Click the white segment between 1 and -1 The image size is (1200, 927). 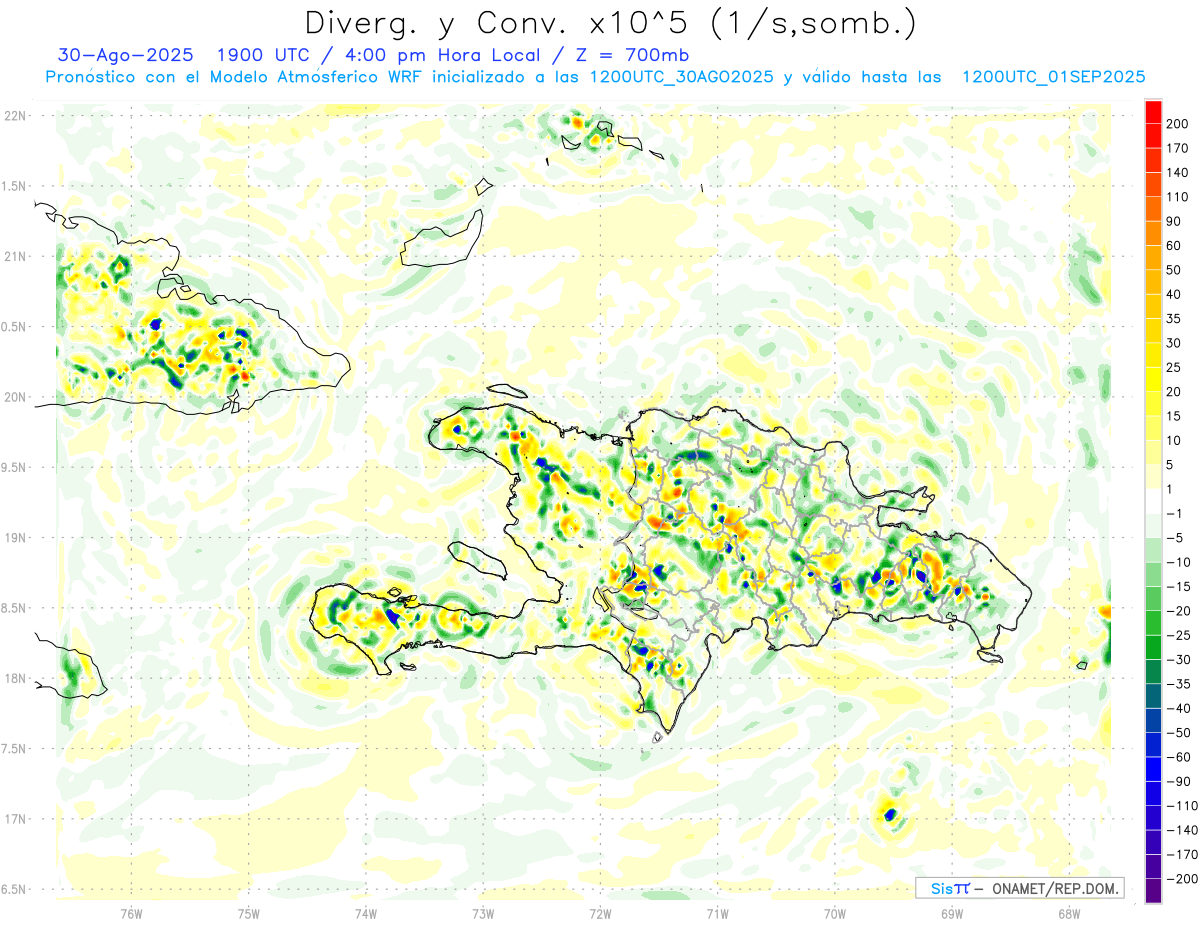pyautogui.click(x=1153, y=502)
